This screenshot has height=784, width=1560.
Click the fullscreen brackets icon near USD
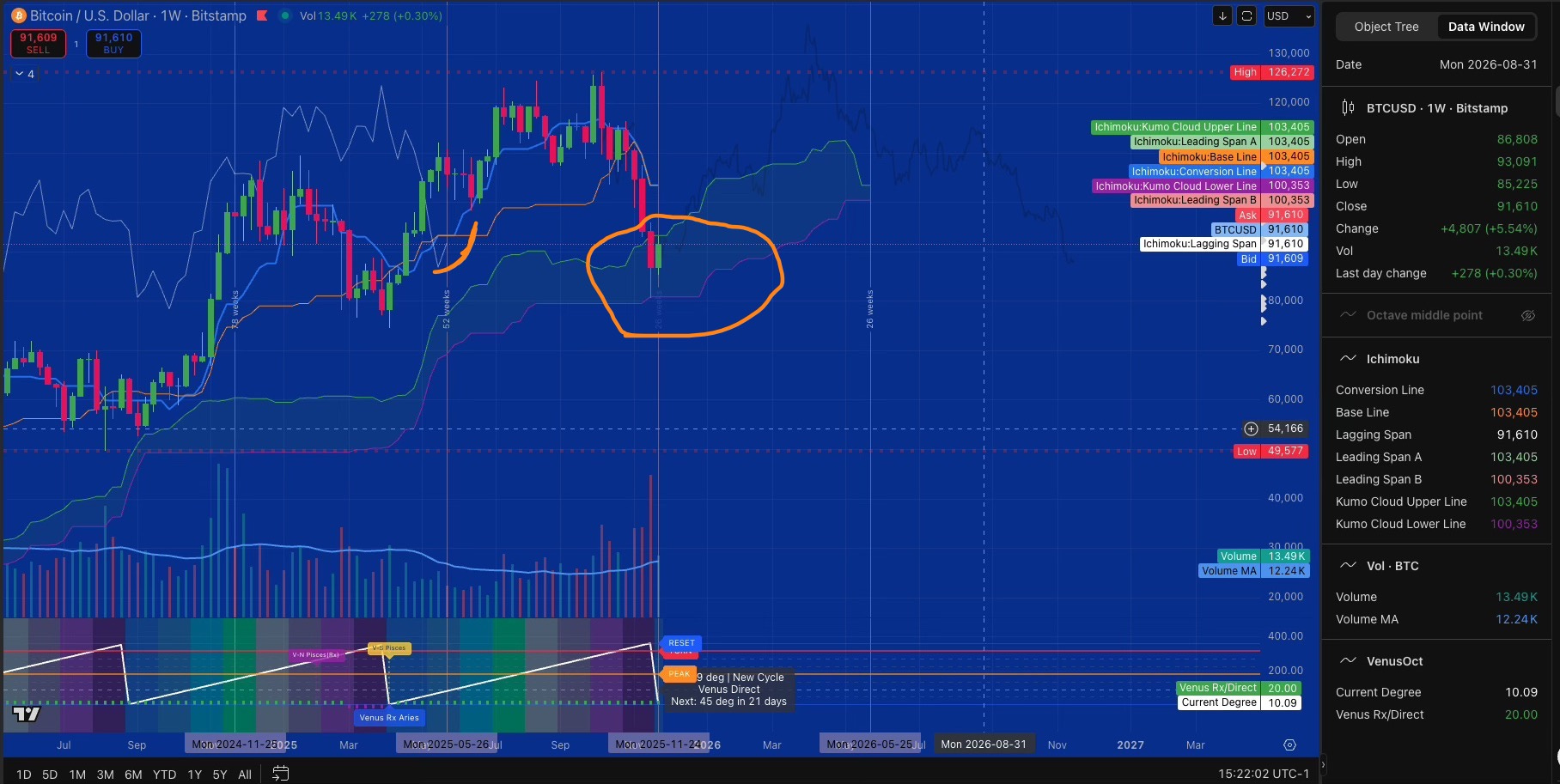click(x=1246, y=15)
